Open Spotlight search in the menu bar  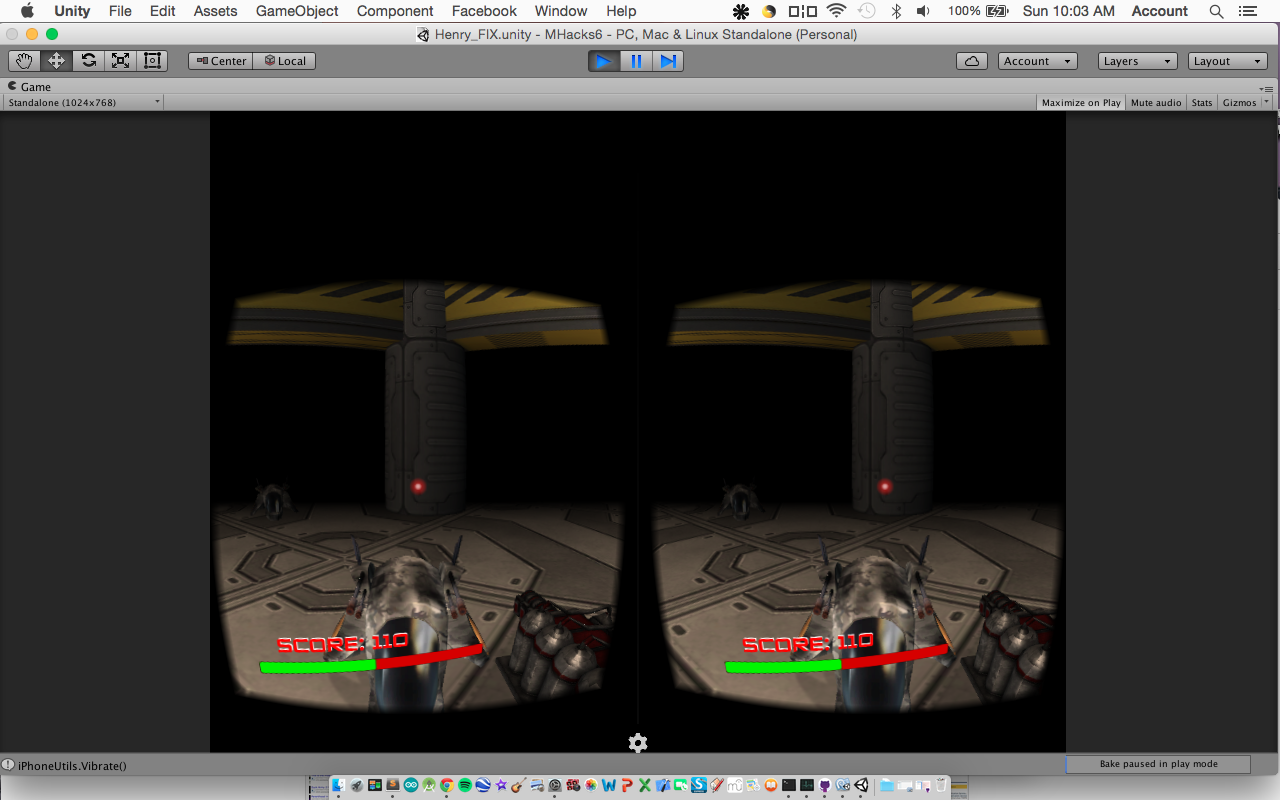1216,11
